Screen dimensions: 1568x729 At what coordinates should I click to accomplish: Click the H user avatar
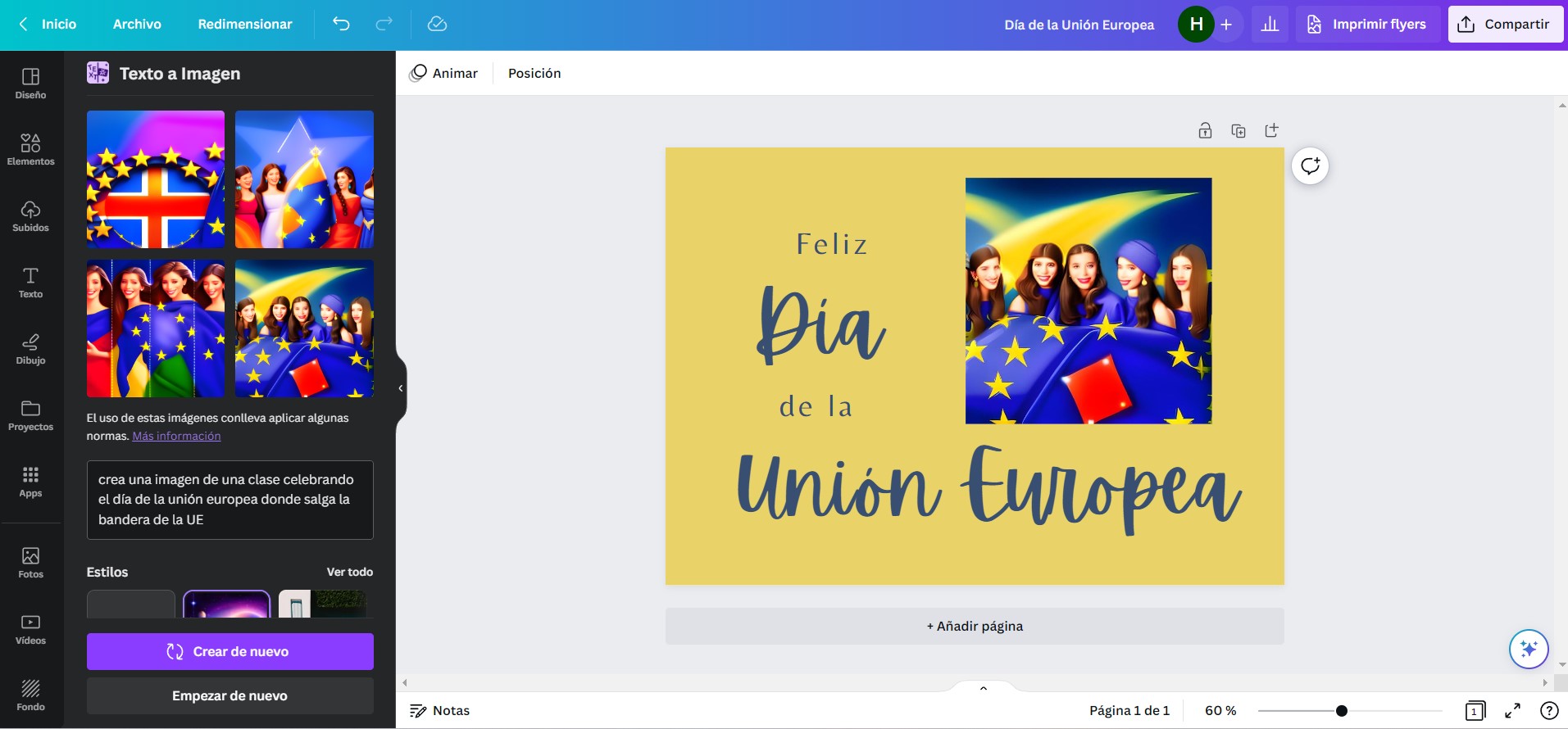coord(1196,25)
